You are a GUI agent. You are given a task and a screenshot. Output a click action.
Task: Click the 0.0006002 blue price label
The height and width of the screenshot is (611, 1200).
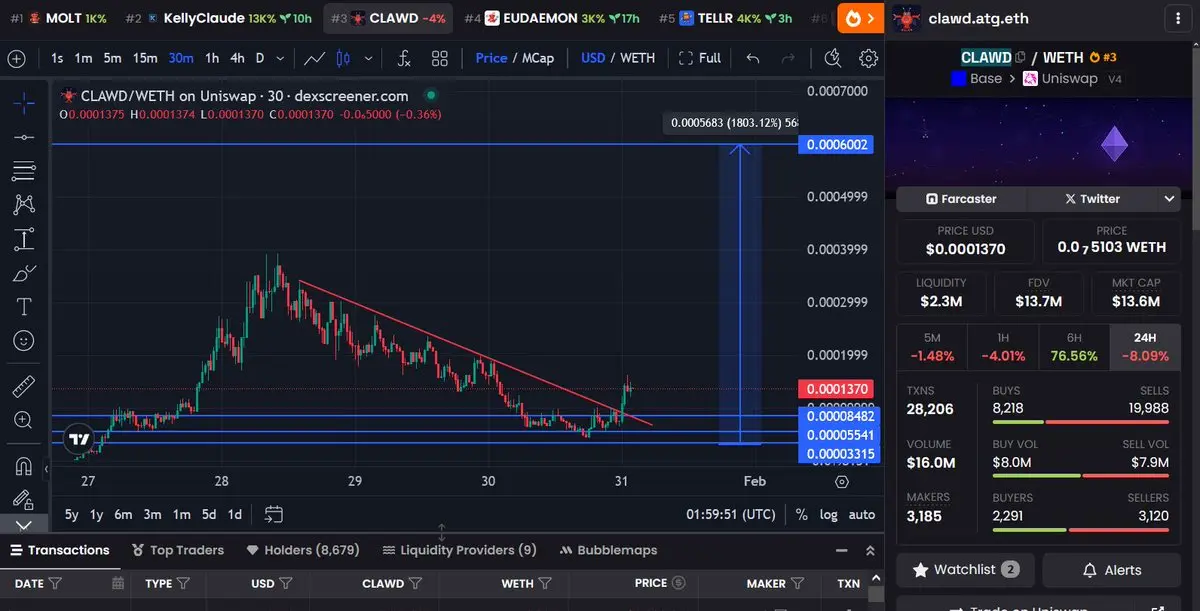[836, 145]
